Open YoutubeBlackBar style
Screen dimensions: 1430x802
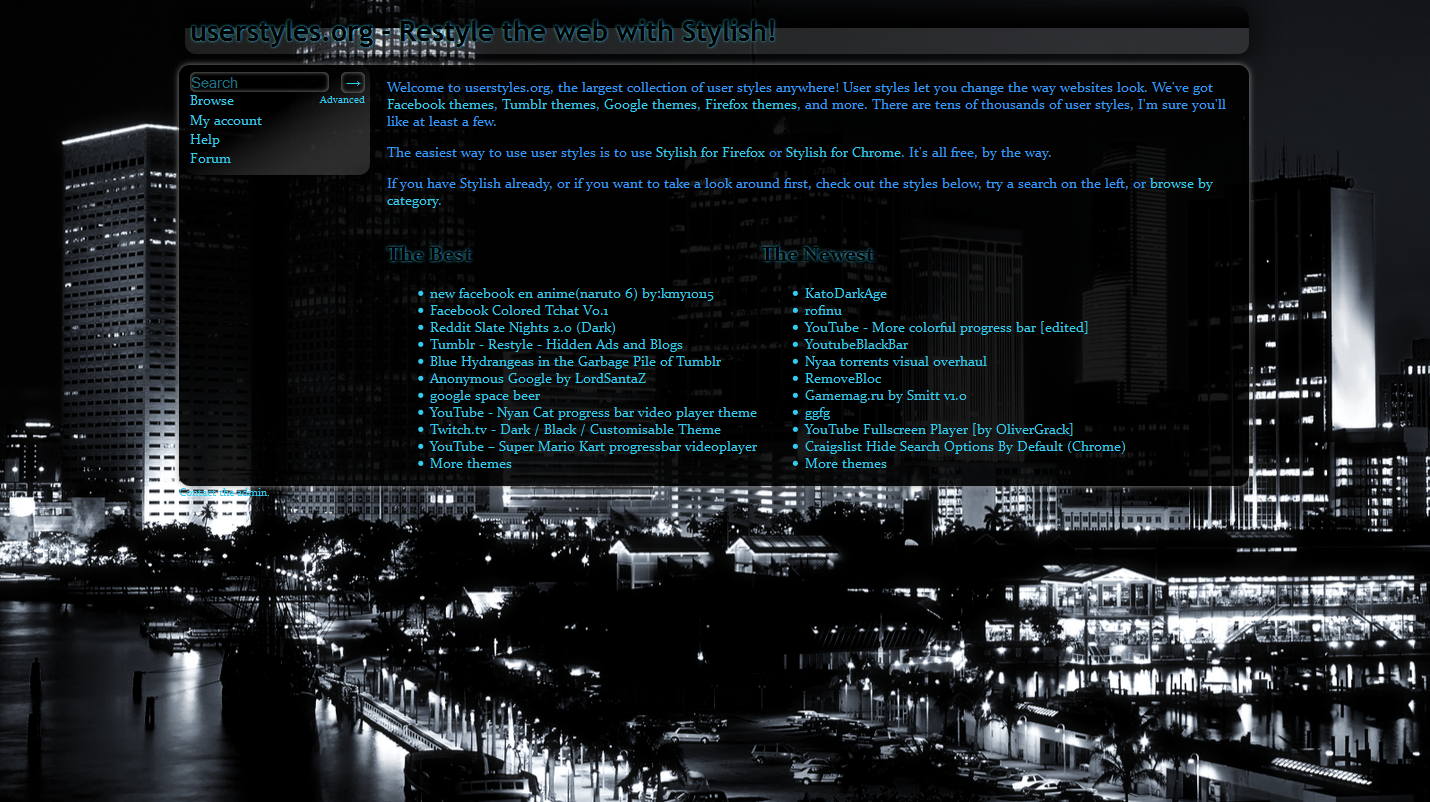pos(857,345)
